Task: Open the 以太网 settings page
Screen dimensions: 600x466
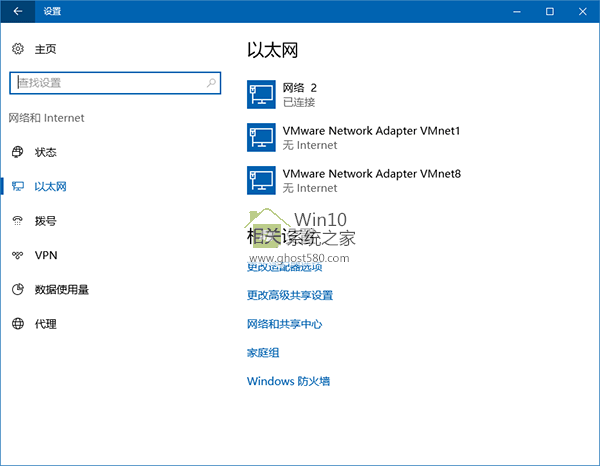Action: (x=50, y=186)
